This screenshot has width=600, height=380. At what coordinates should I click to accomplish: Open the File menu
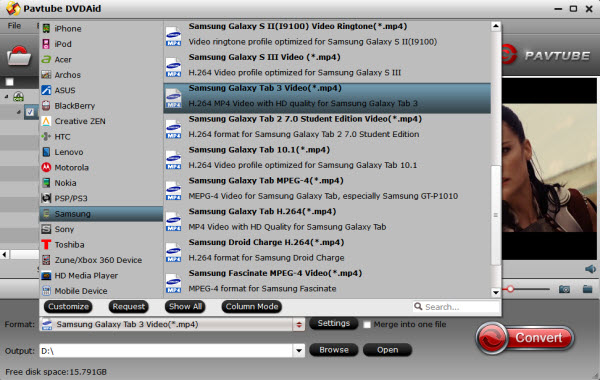coord(14,26)
